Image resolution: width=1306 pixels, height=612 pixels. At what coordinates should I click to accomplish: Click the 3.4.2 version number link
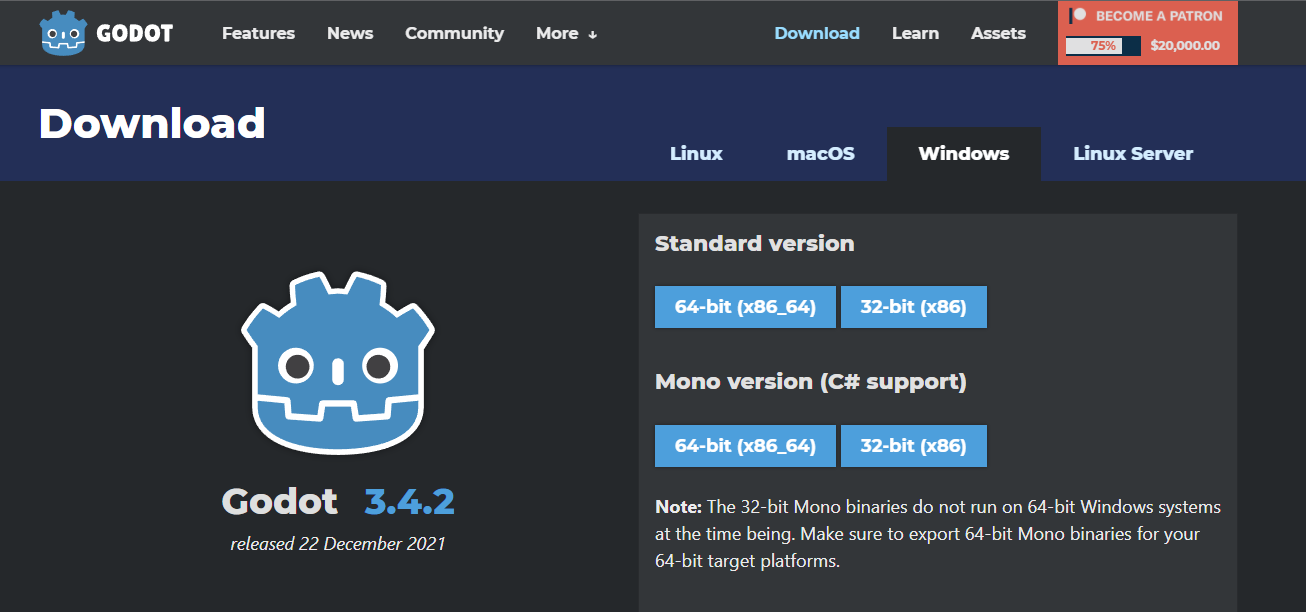click(410, 501)
